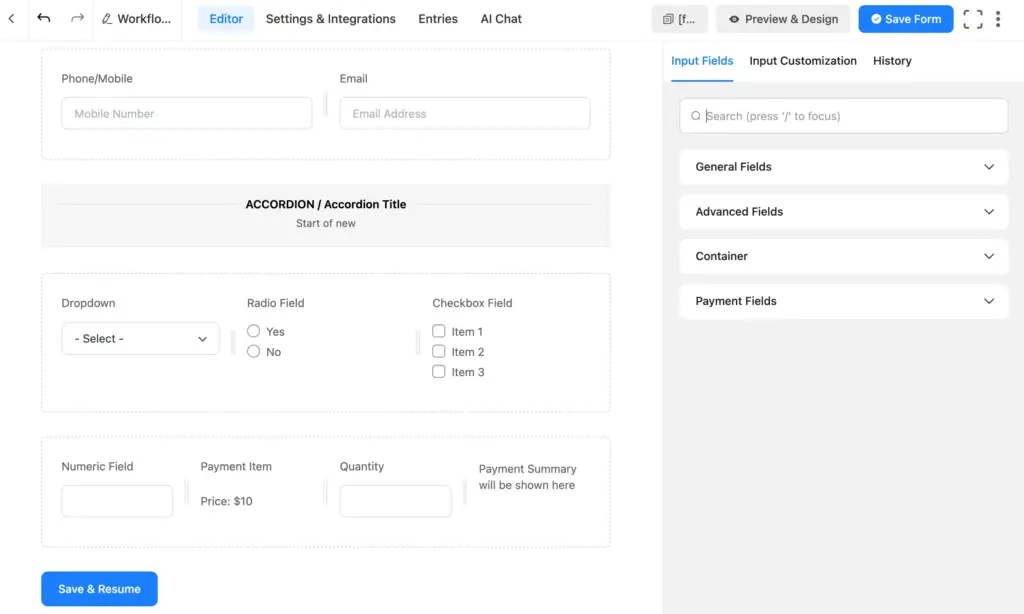Open the Editor tab

tap(226, 19)
